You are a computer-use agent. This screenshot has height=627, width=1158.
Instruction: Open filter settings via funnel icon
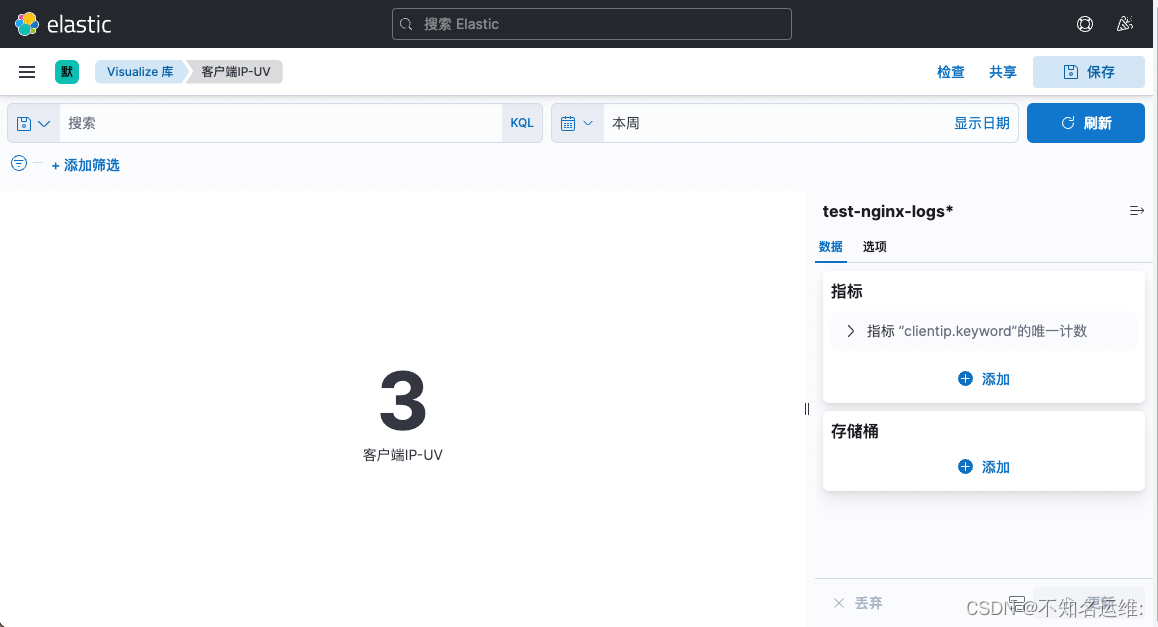click(x=18, y=163)
